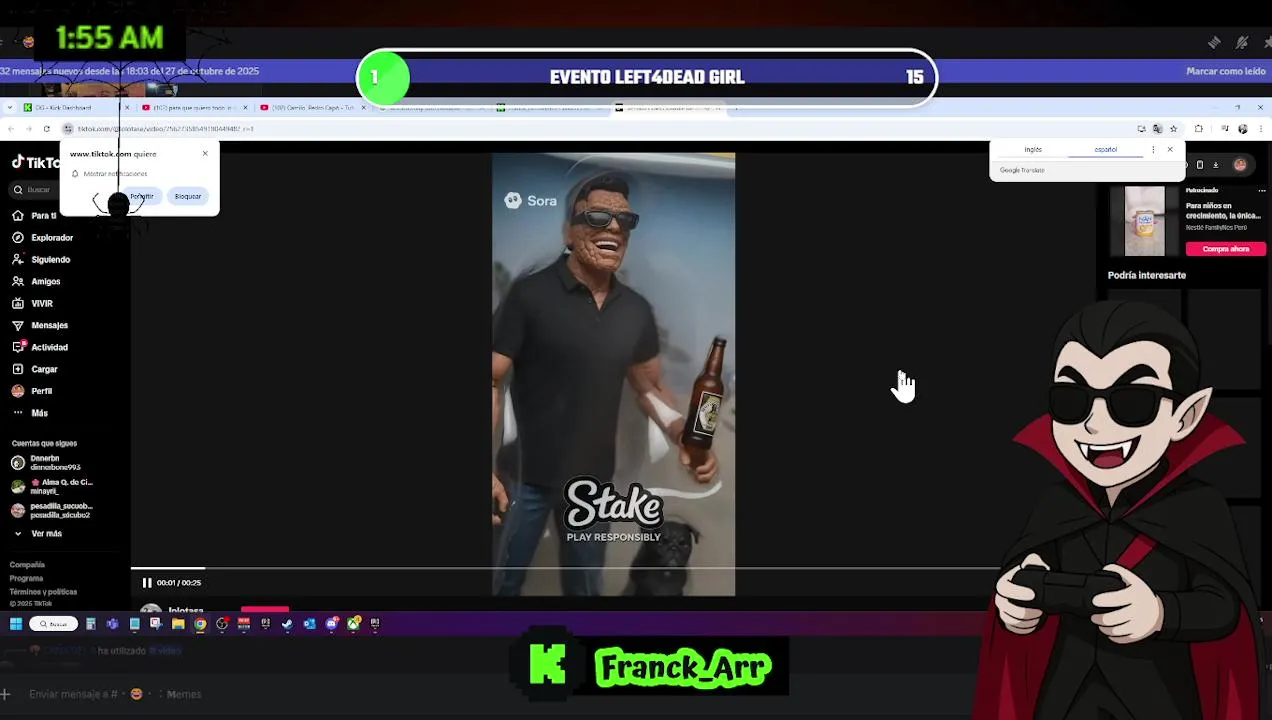Switch to the second YouTube tab
The height and width of the screenshot is (720, 1272).
[312, 107]
